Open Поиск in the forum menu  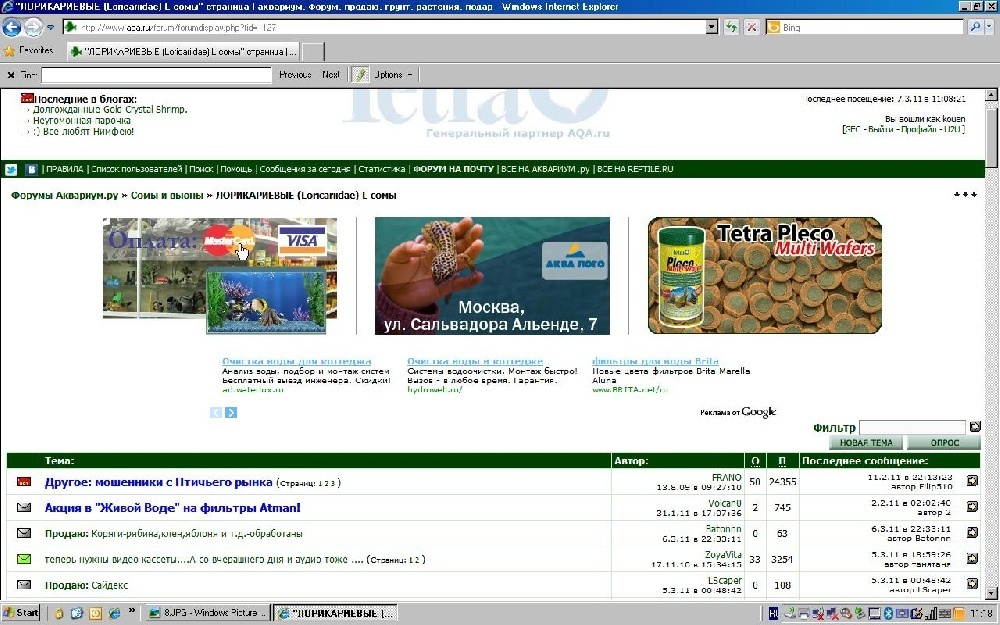[x=201, y=169]
